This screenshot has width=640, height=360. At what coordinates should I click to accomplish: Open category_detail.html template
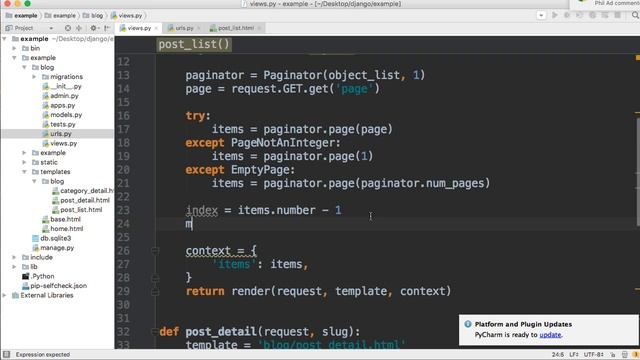(83, 191)
